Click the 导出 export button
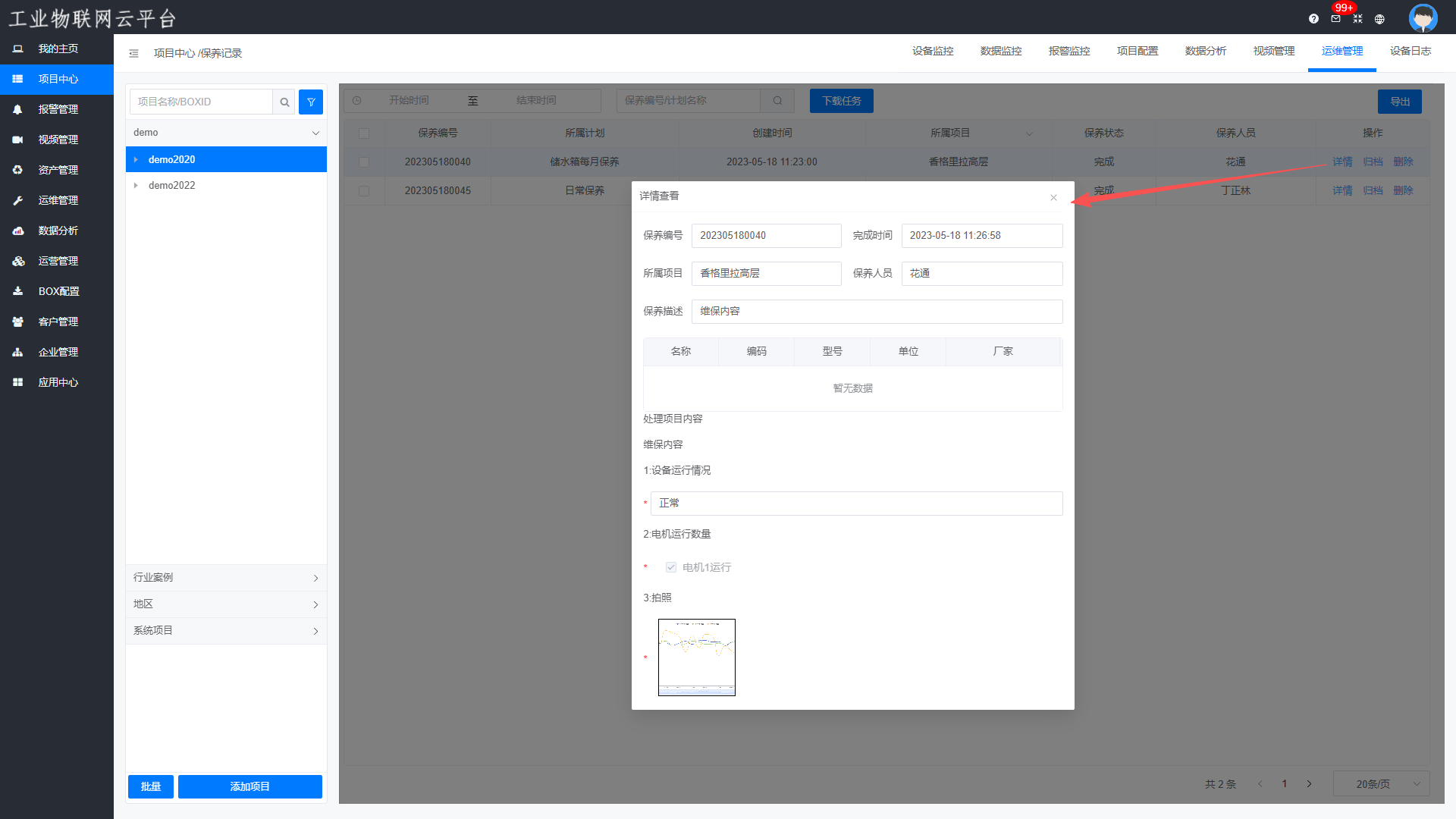The image size is (1456, 819). tap(1399, 102)
